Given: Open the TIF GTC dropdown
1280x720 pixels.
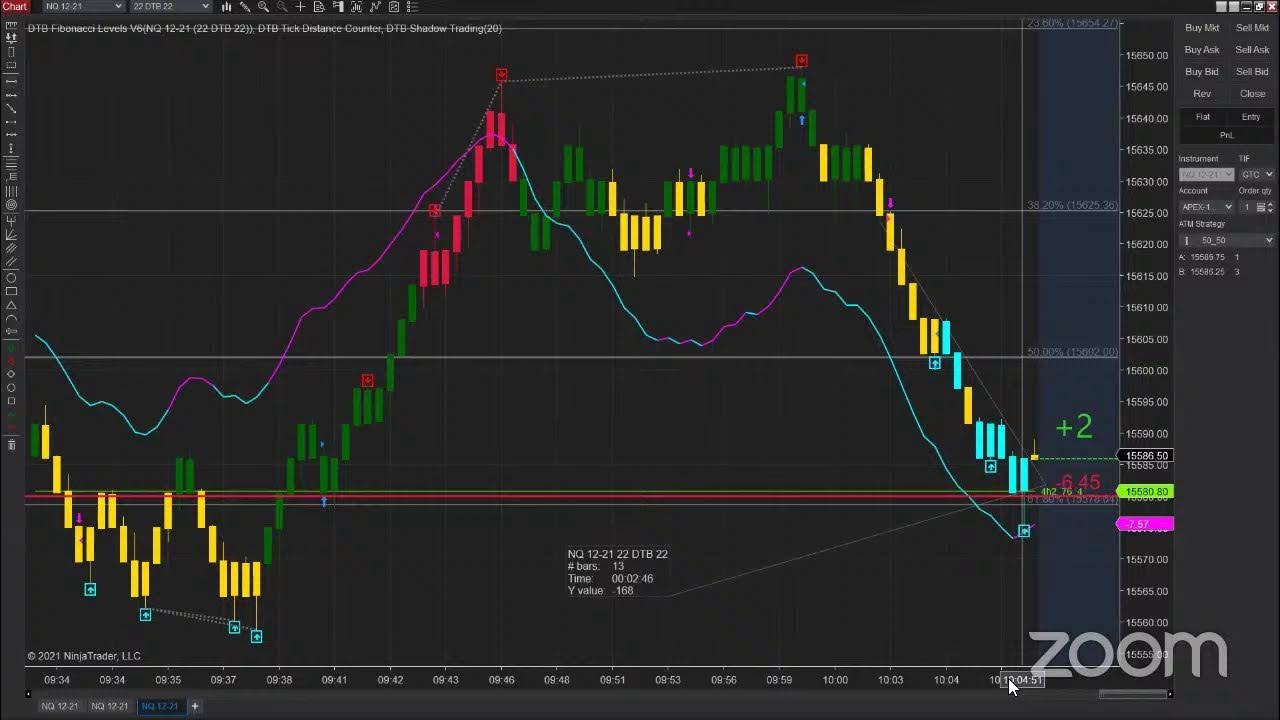Looking at the screenshot, I should [1257, 174].
